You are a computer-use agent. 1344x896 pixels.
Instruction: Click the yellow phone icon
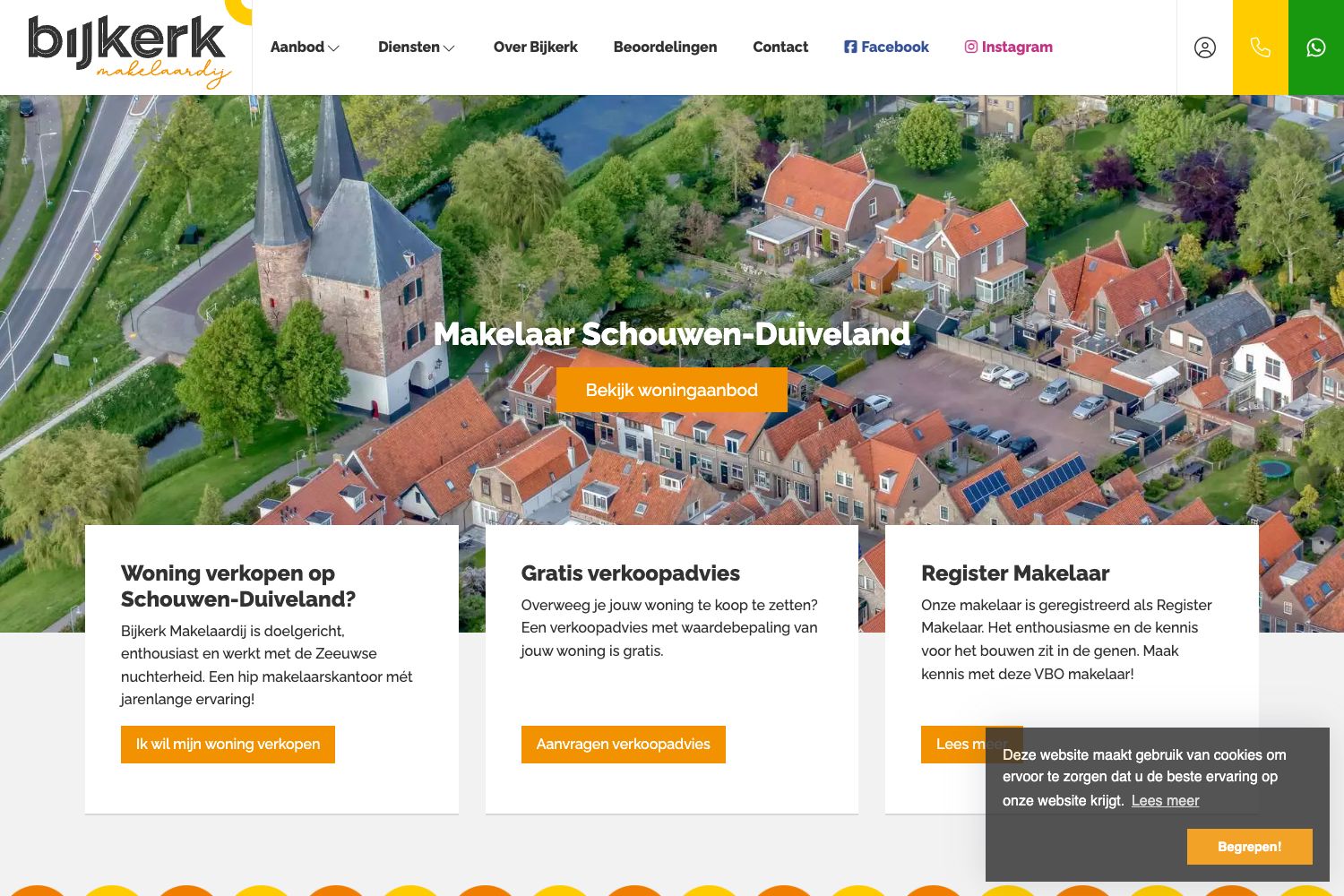[x=1261, y=47]
